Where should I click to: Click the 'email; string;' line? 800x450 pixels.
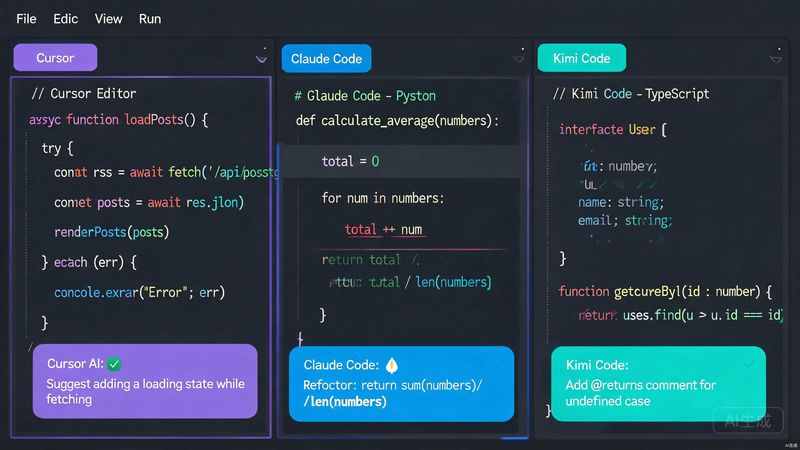tap(625, 220)
